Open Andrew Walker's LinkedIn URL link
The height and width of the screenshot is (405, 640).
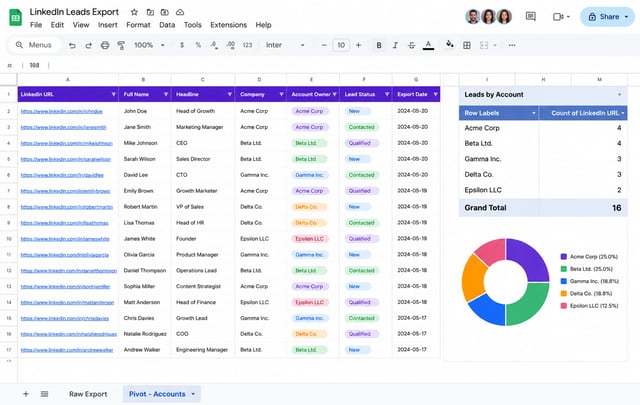pos(67,350)
